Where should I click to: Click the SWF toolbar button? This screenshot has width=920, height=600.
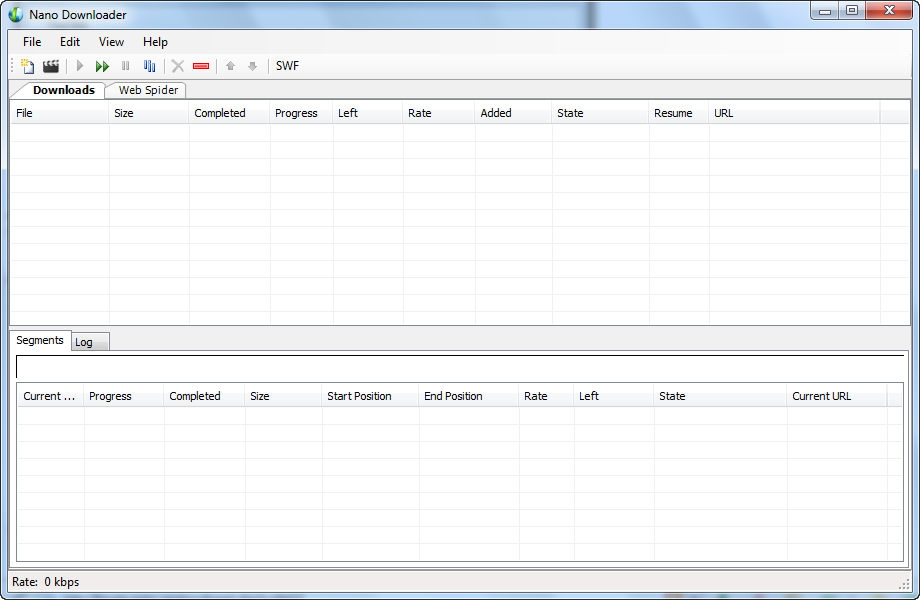point(287,66)
